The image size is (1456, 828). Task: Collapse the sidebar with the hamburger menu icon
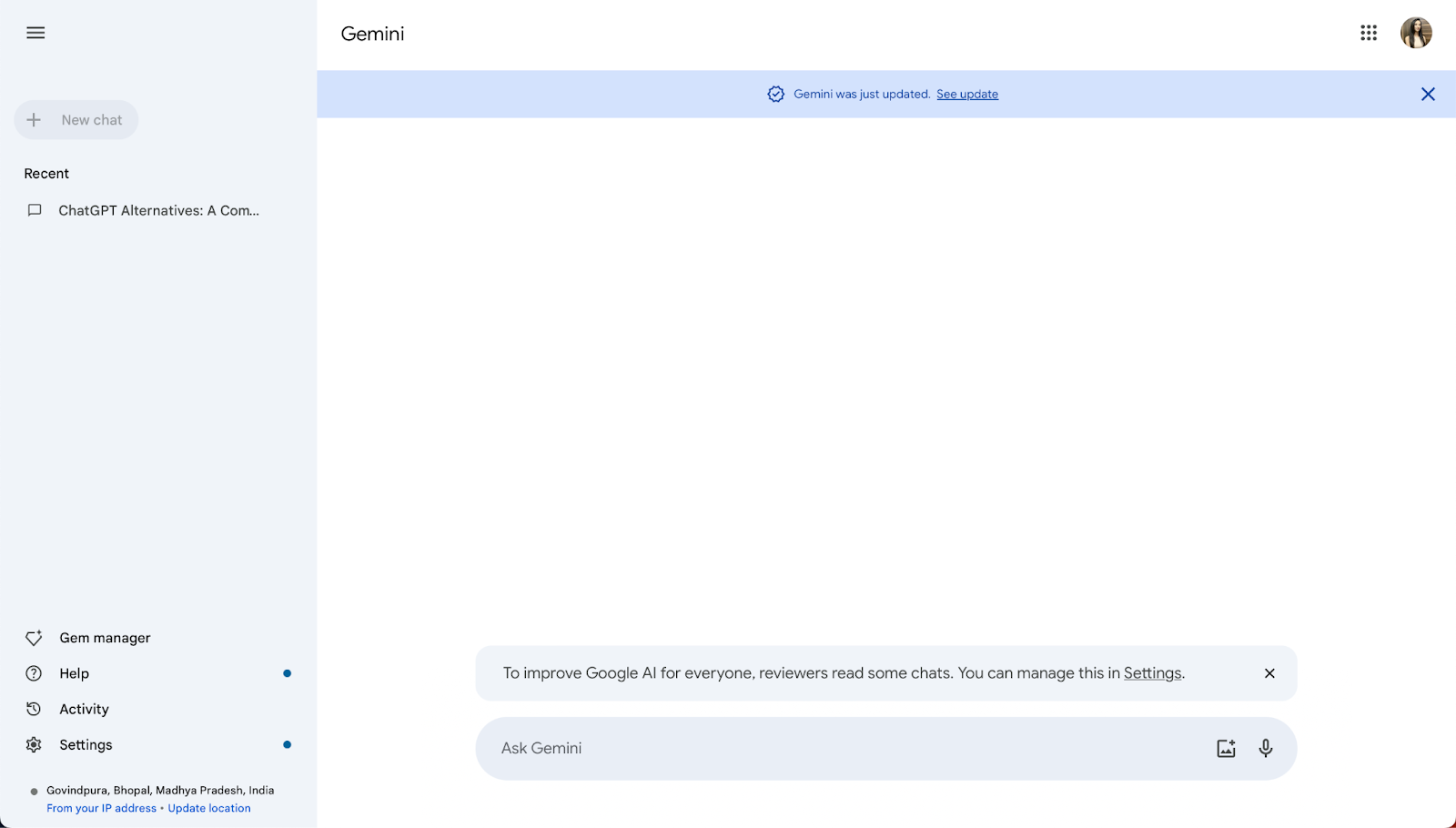[35, 33]
